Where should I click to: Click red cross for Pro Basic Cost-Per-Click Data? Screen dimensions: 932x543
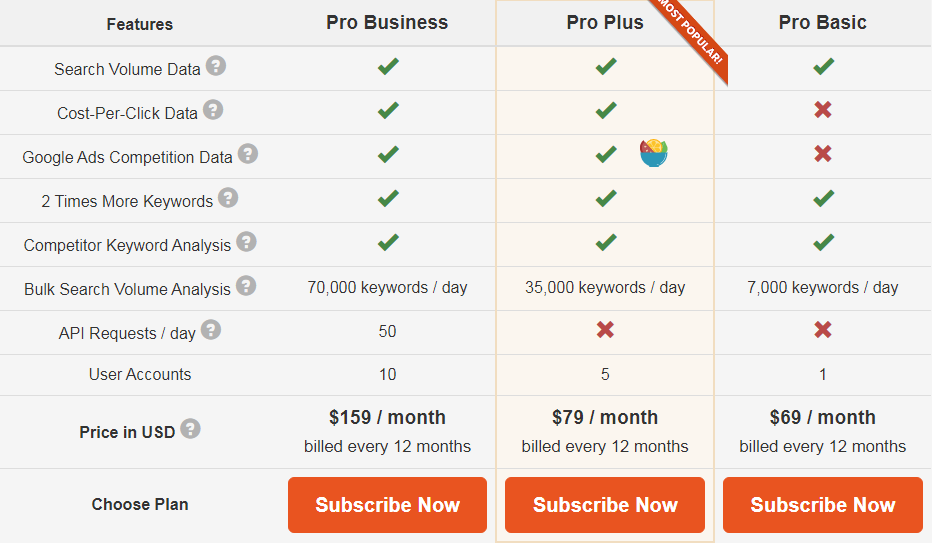823,110
